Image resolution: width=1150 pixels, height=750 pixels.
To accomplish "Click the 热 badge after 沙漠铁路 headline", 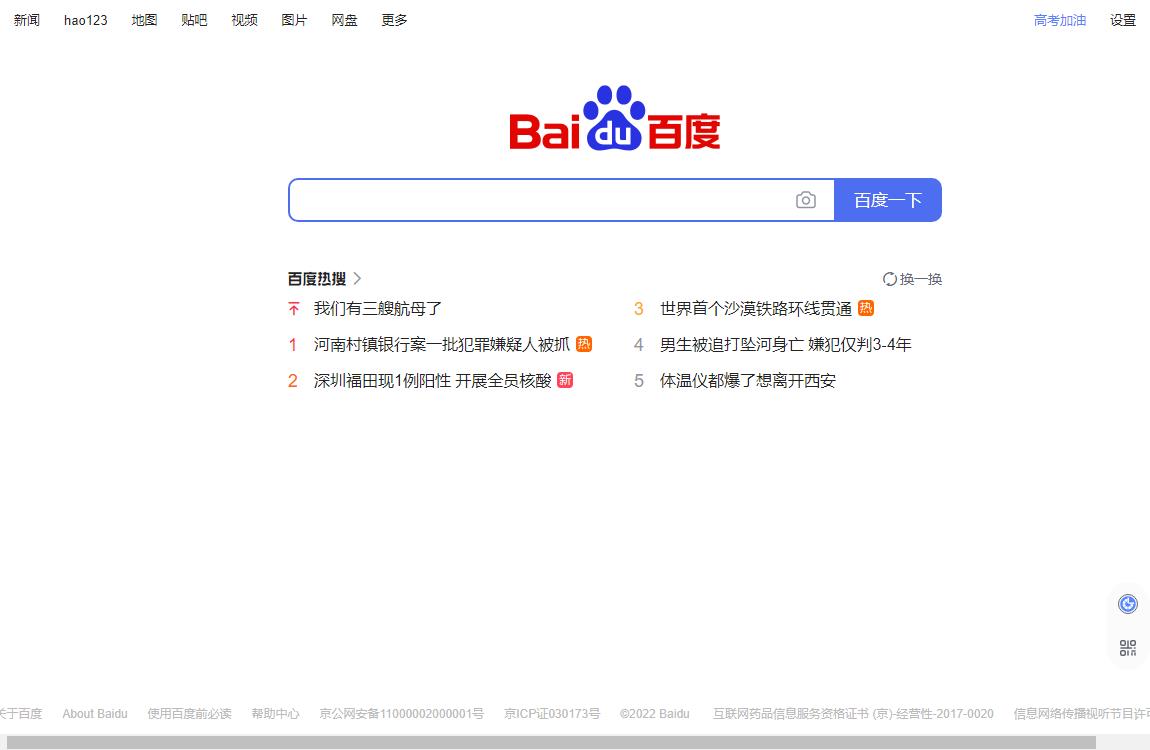I will (865, 308).
